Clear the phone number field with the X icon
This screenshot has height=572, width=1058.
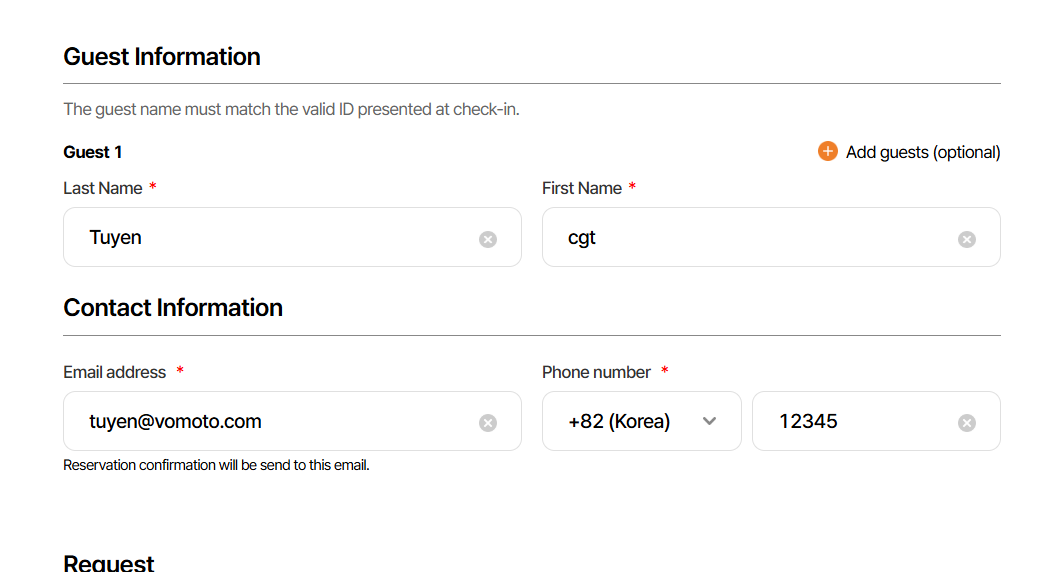967,423
